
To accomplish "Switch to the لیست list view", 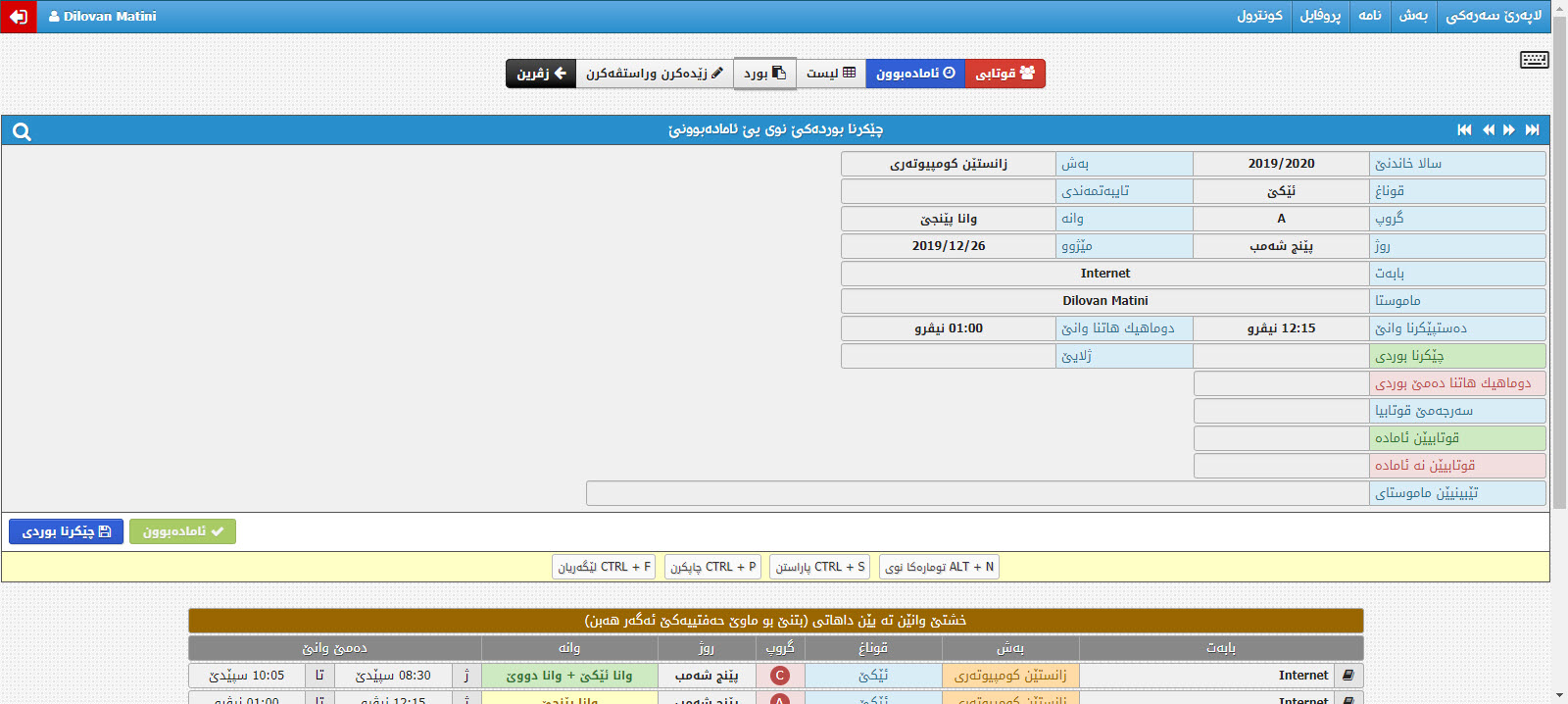I will [x=830, y=74].
